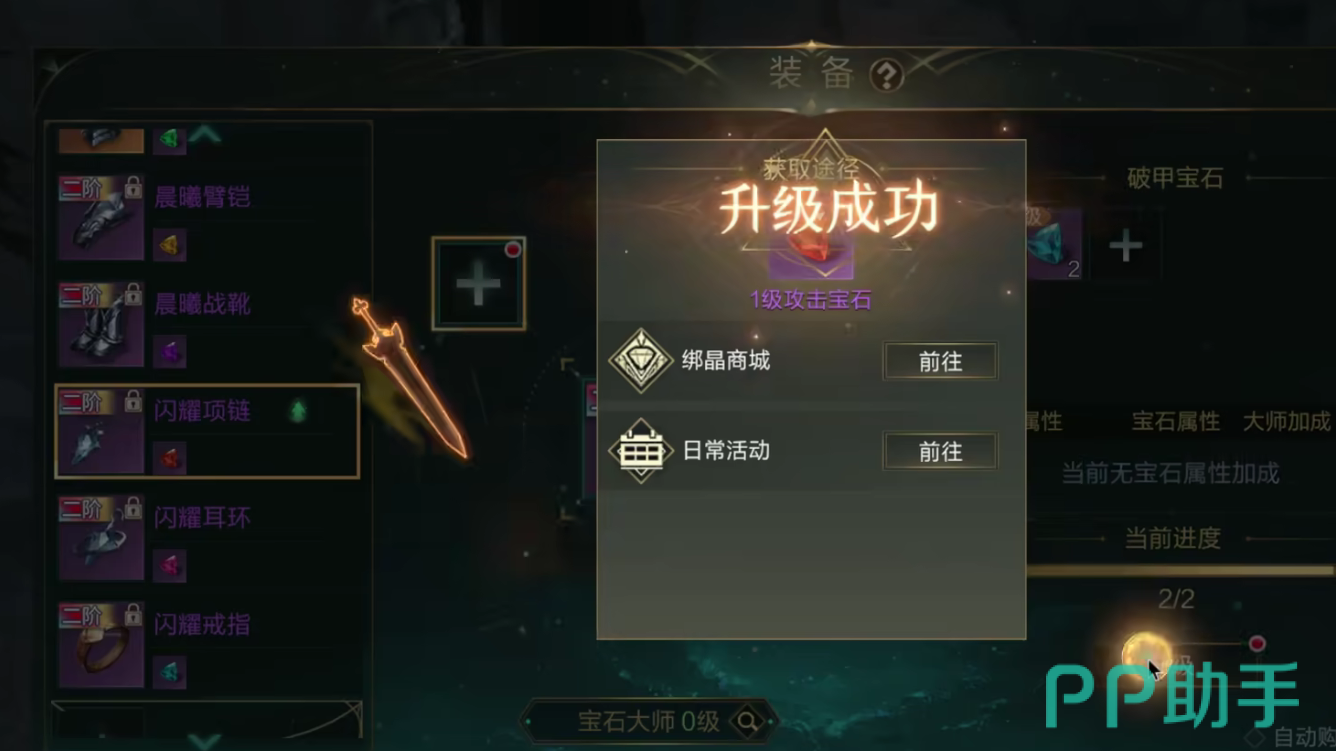Click the empty plus gem slot with red dot
Image resolution: width=1336 pixels, height=751 pixels.
coord(478,285)
